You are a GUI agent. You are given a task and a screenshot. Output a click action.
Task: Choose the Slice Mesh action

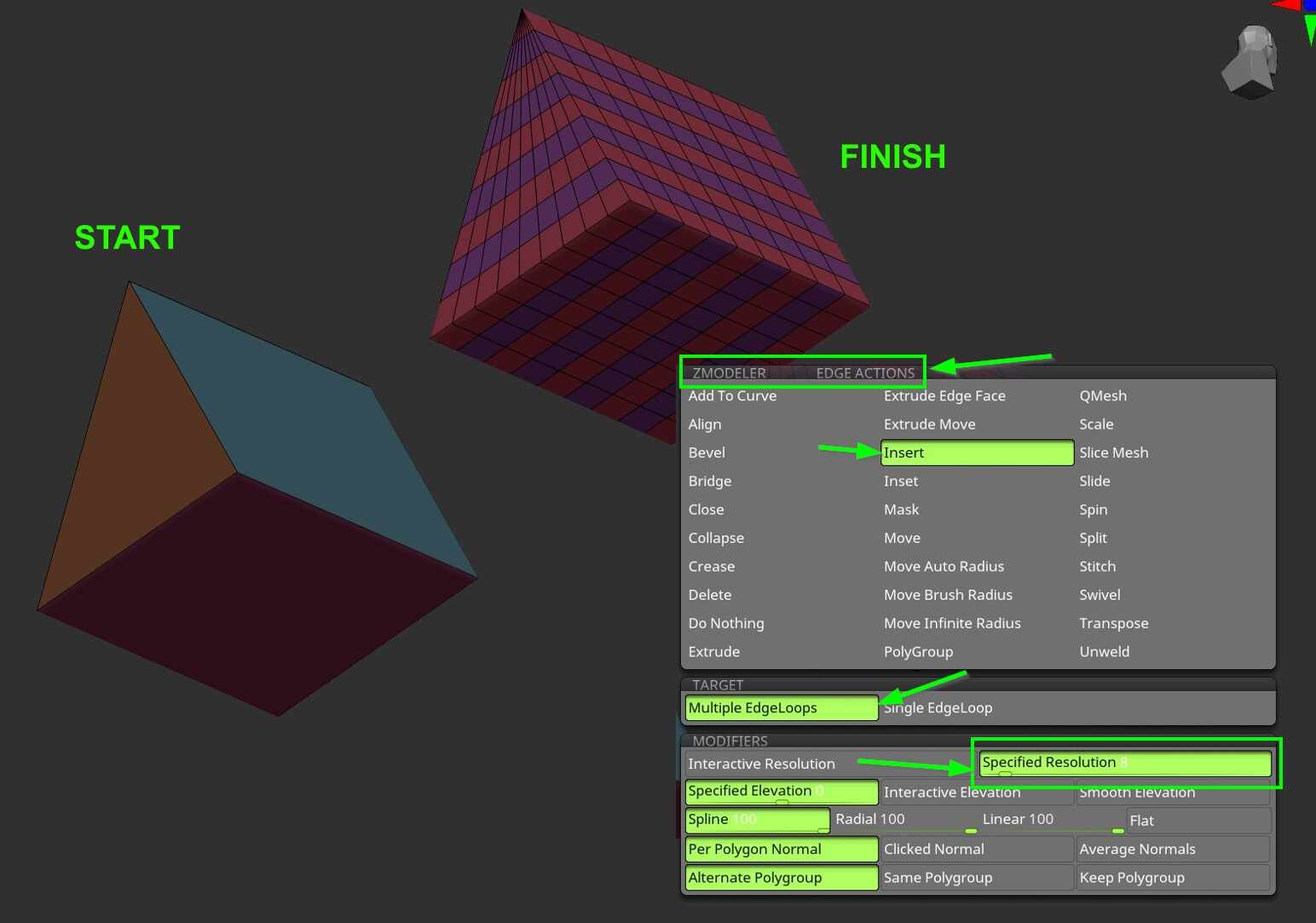tap(1113, 453)
